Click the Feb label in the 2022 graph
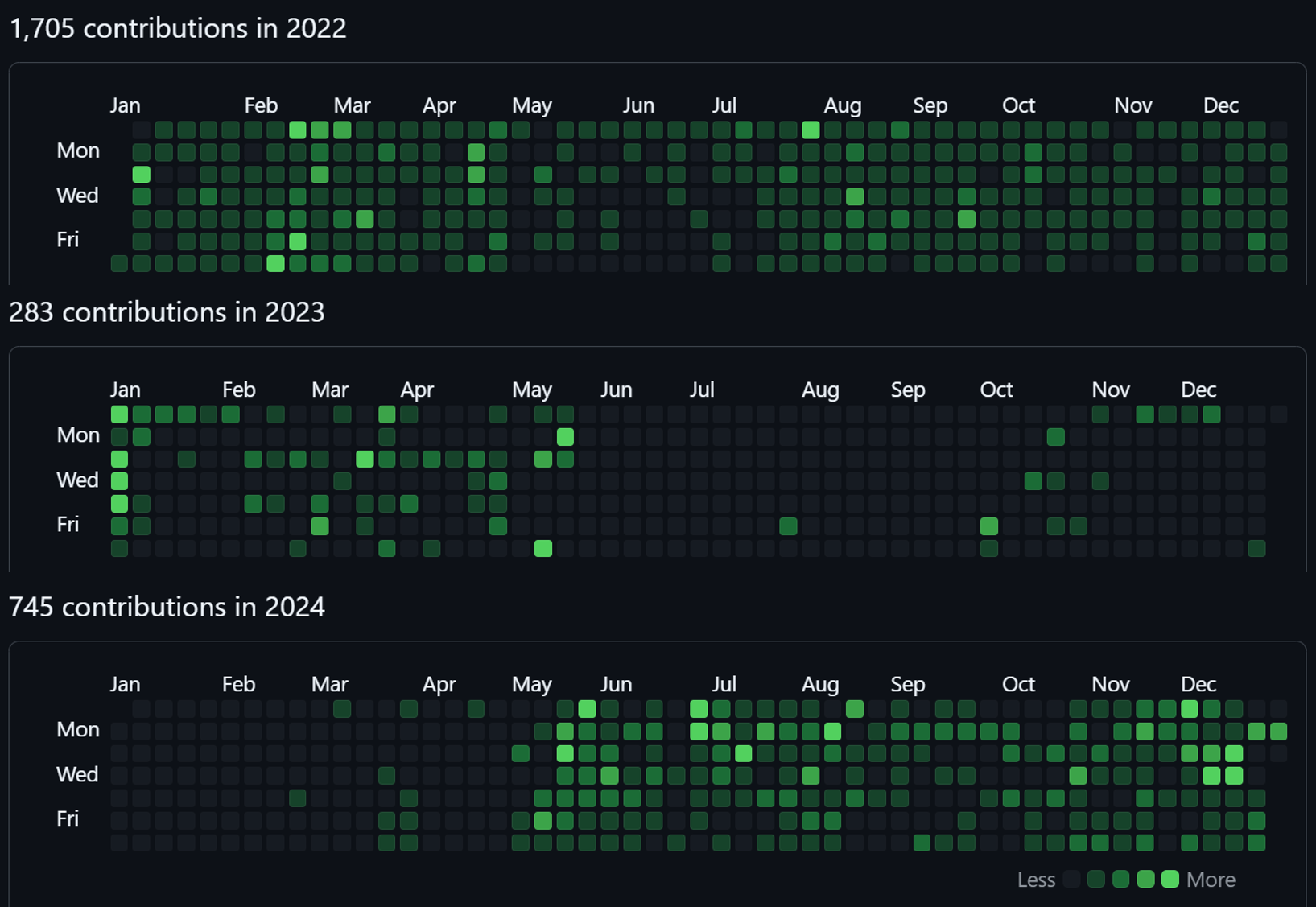Viewport: 1316px width, 907px height. [x=261, y=105]
